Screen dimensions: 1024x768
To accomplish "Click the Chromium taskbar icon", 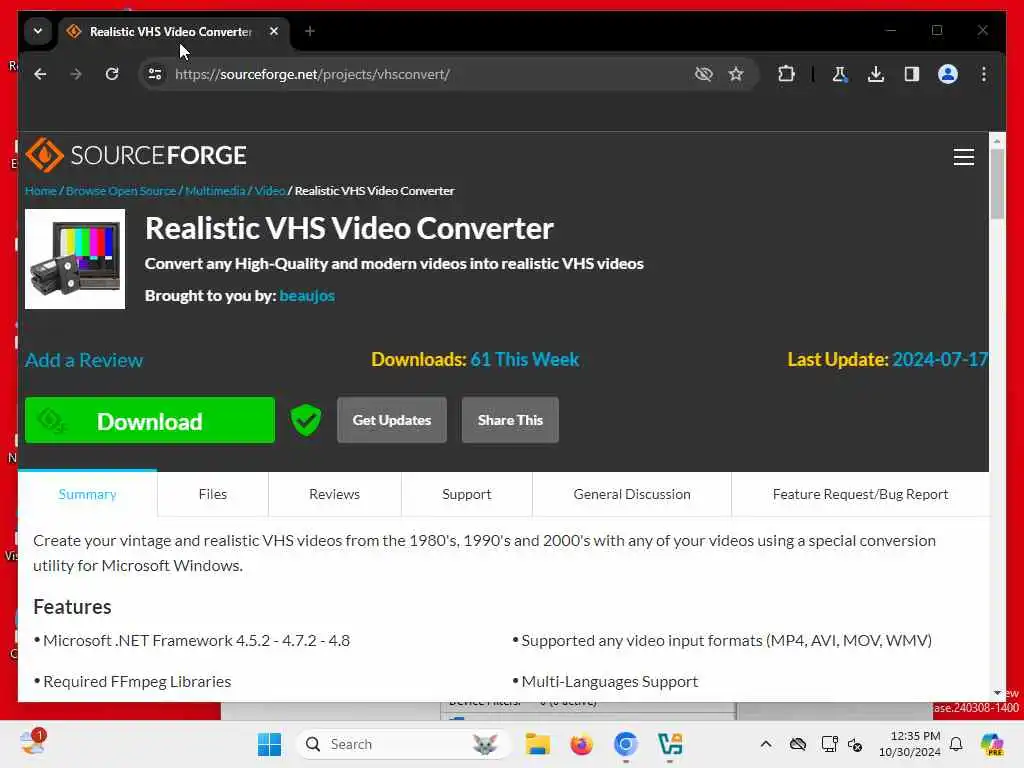I will click(x=626, y=744).
